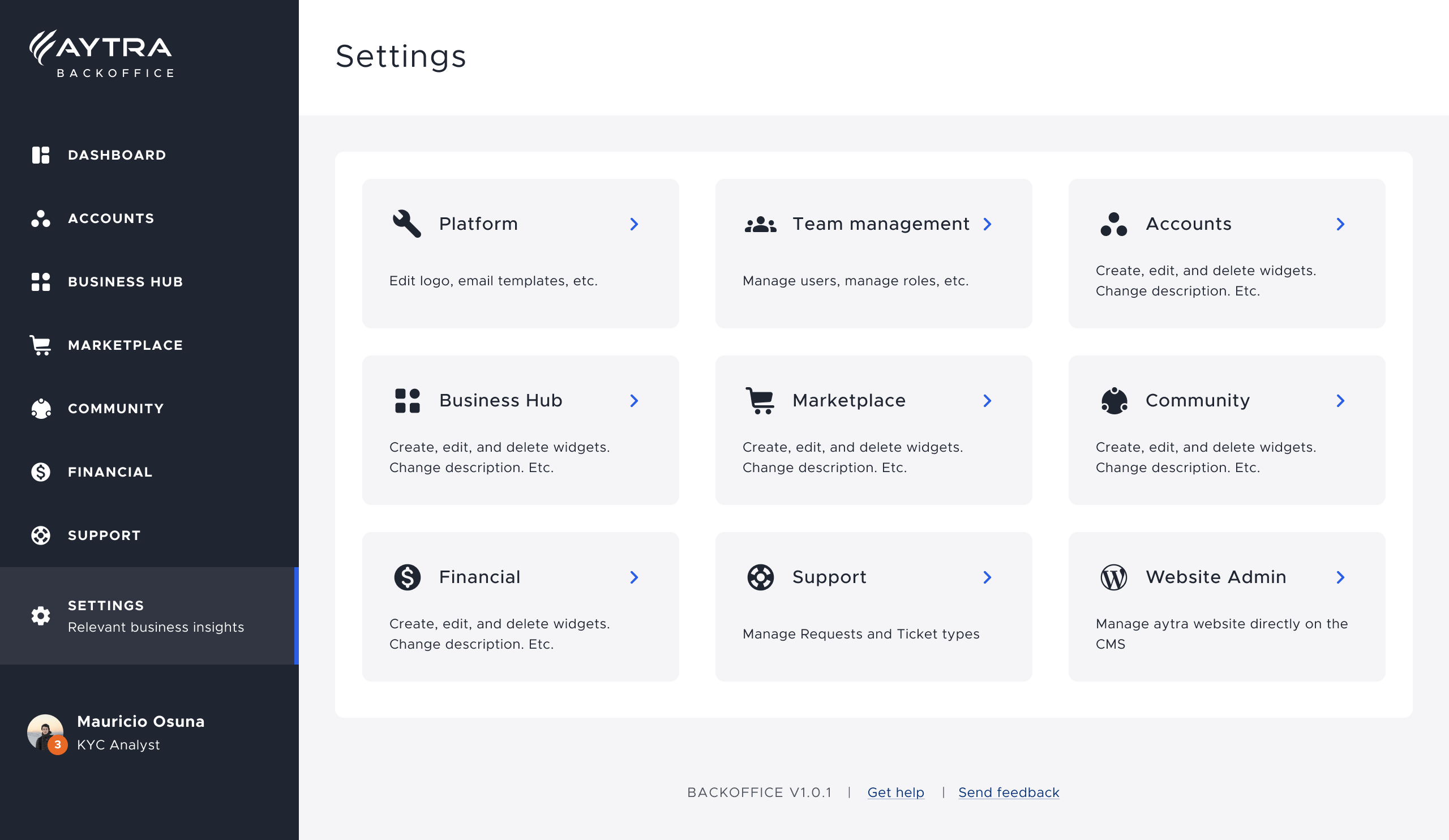Image resolution: width=1449 pixels, height=840 pixels.
Task: Select the SETTINGS sidebar label
Action: tap(106, 606)
